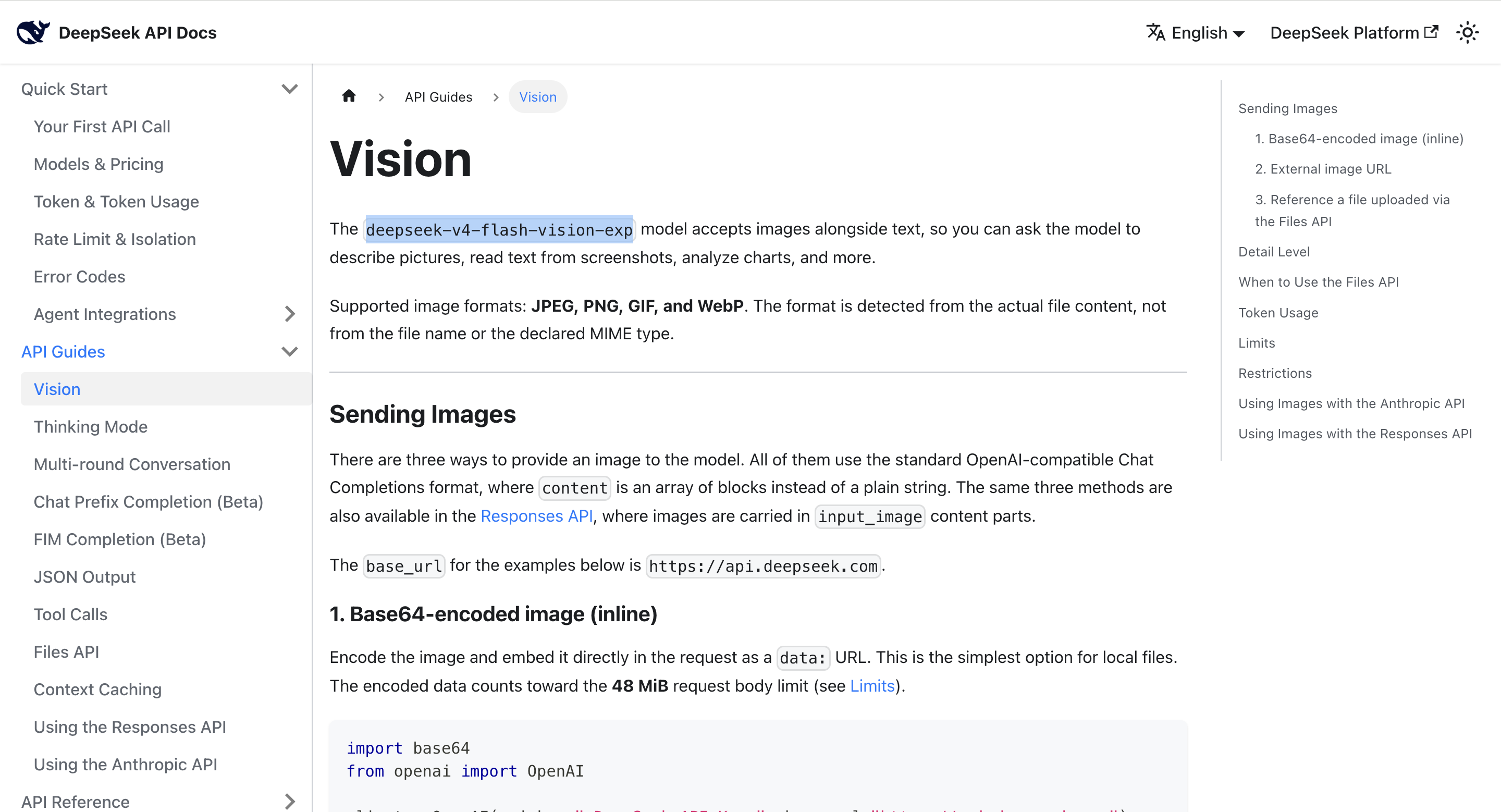This screenshot has width=1501, height=812.
Task: Click API Guides breadcrumb
Action: click(x=438, y=97)
